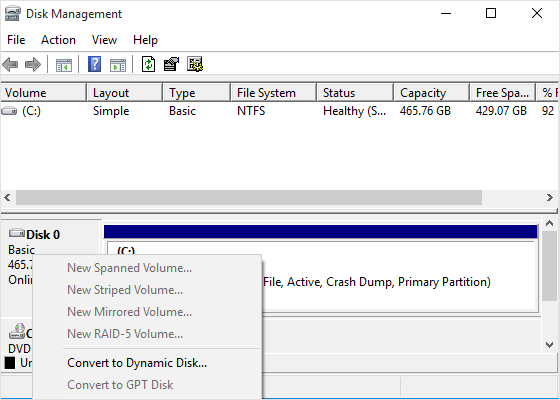Viewport: 560px width, 400px height.
Task: Sort by the Volume column header
Action: click(x=44, y=93)
